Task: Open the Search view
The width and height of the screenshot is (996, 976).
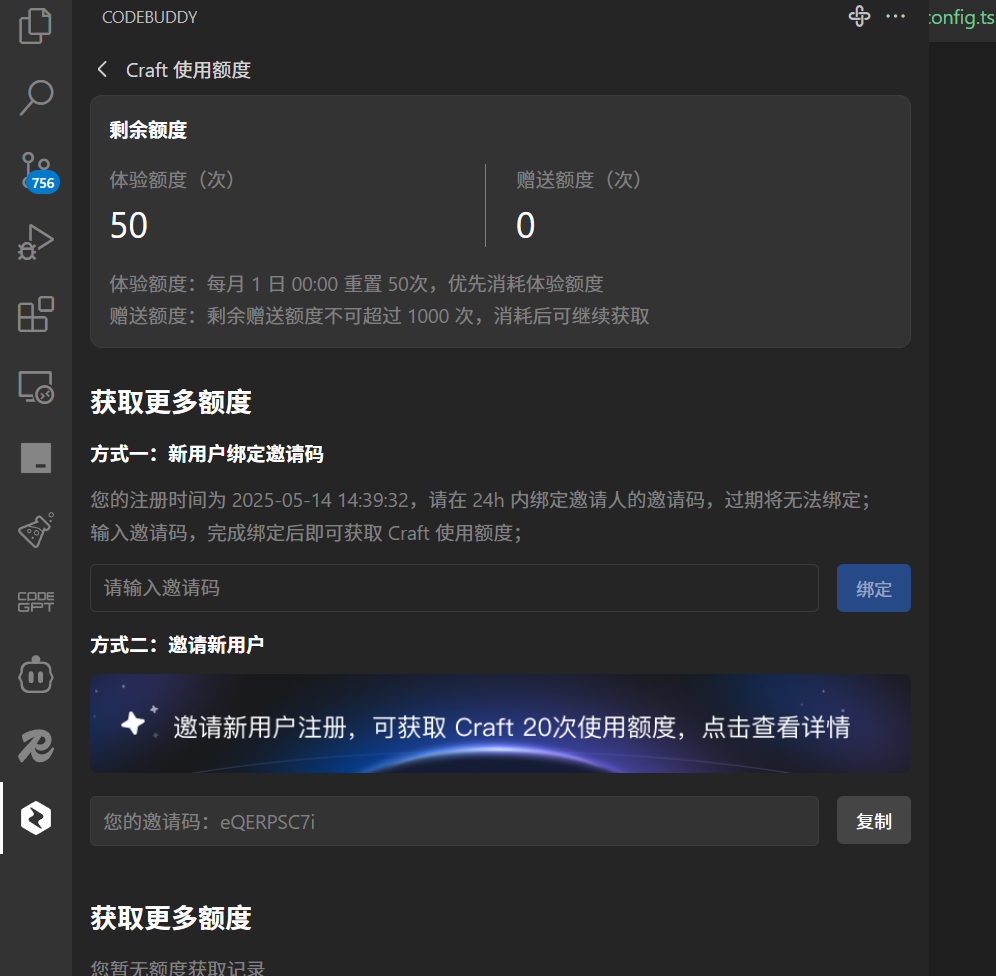Action: tap(36, 97)
